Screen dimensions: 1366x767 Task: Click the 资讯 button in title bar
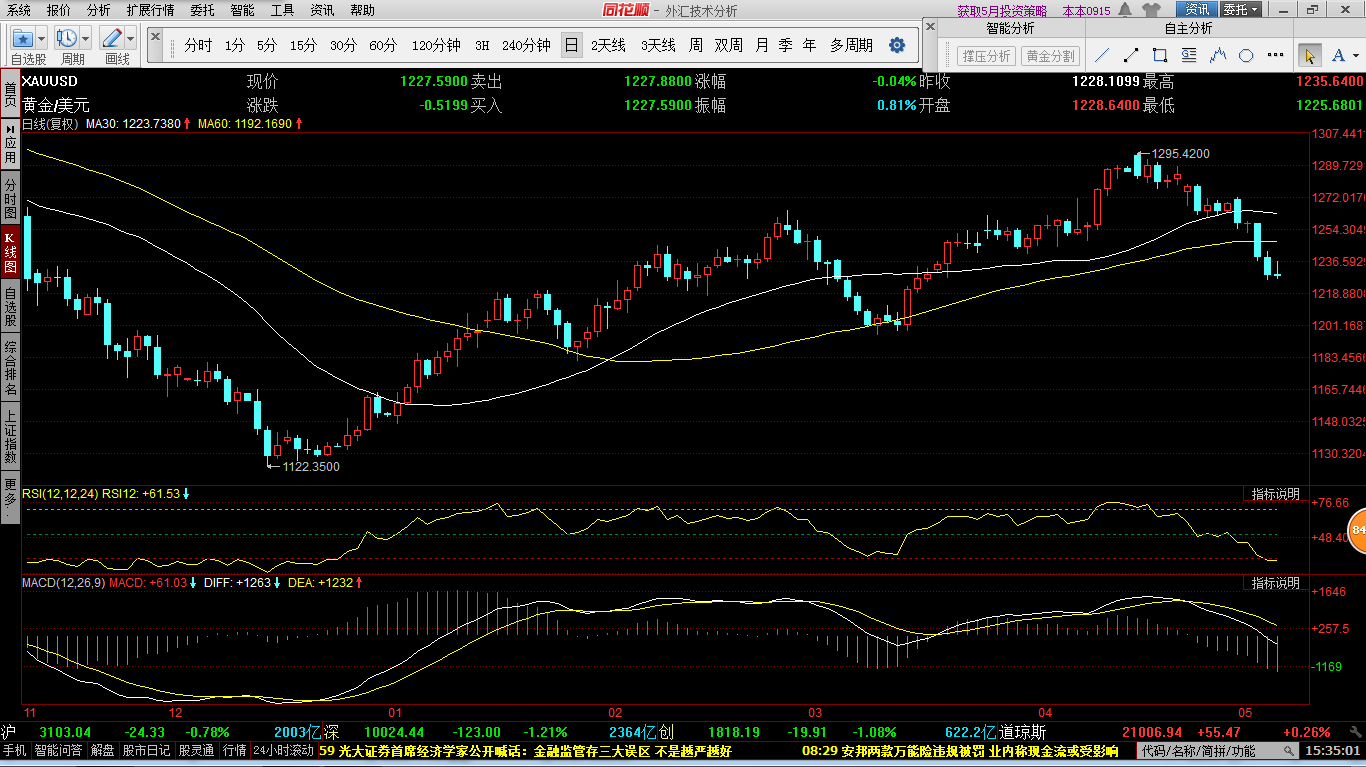(x=1198, y=10)
